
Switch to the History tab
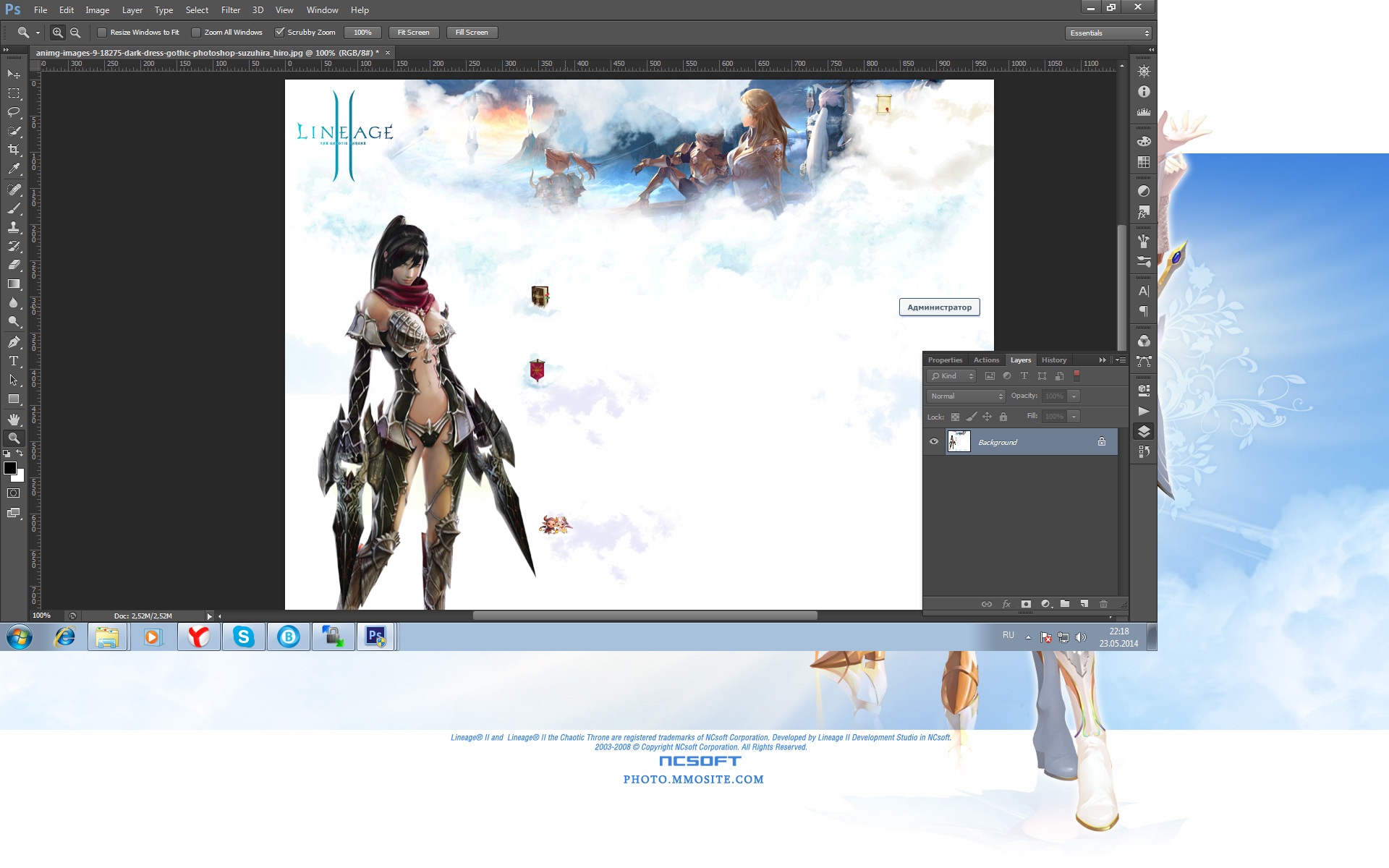coord(1053,360)
